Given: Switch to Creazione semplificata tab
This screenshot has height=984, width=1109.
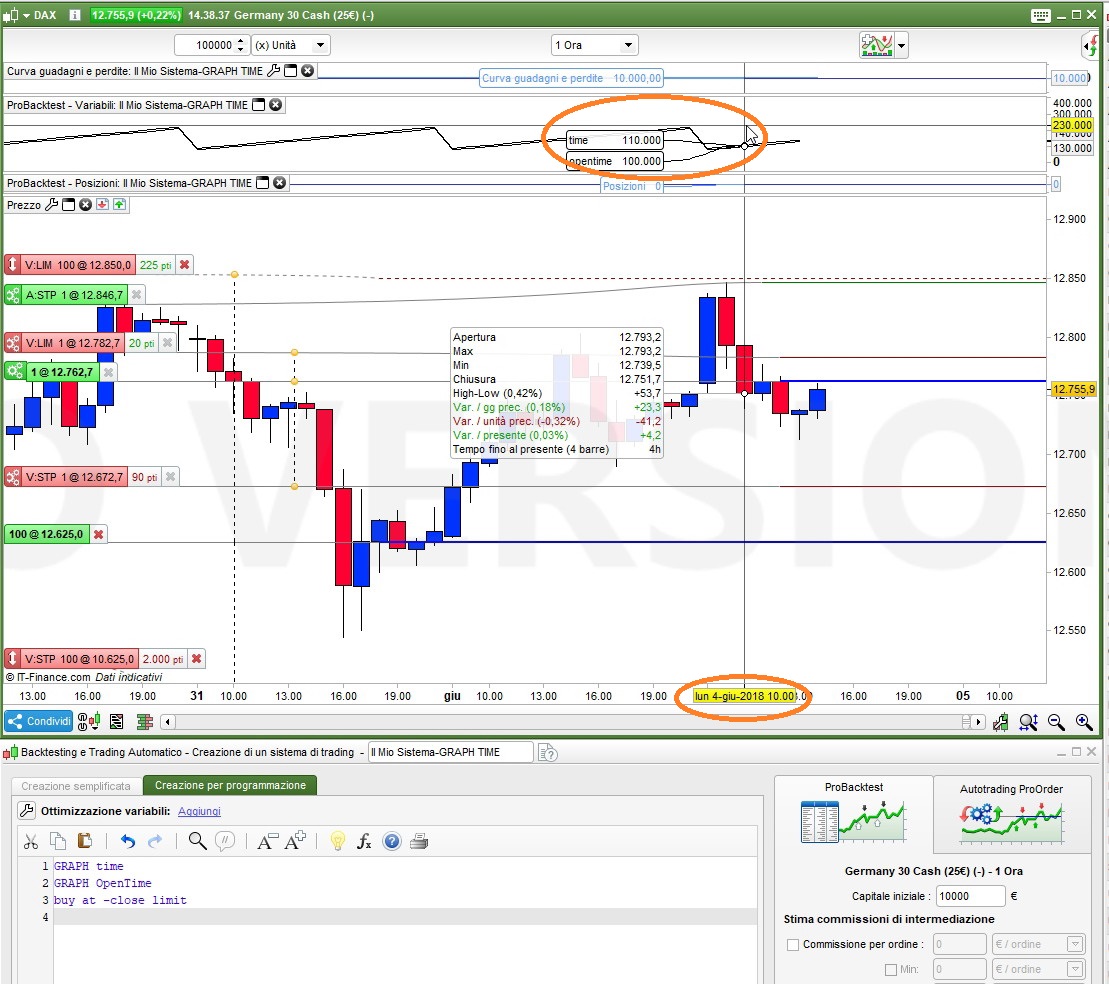Looking at the screenshot, I should click(x=76, y=786).
